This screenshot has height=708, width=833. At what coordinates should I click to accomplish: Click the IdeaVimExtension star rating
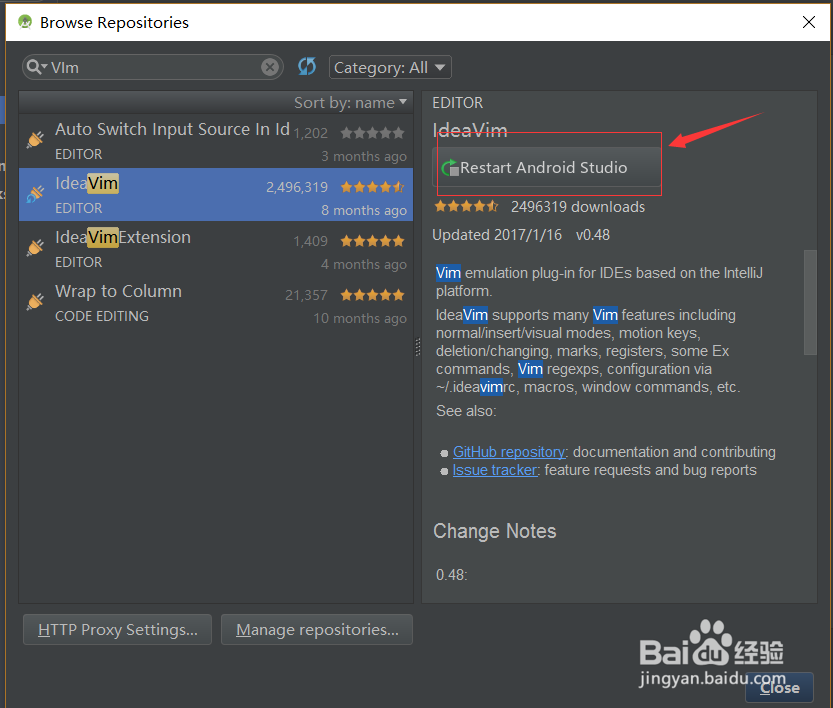372,241
